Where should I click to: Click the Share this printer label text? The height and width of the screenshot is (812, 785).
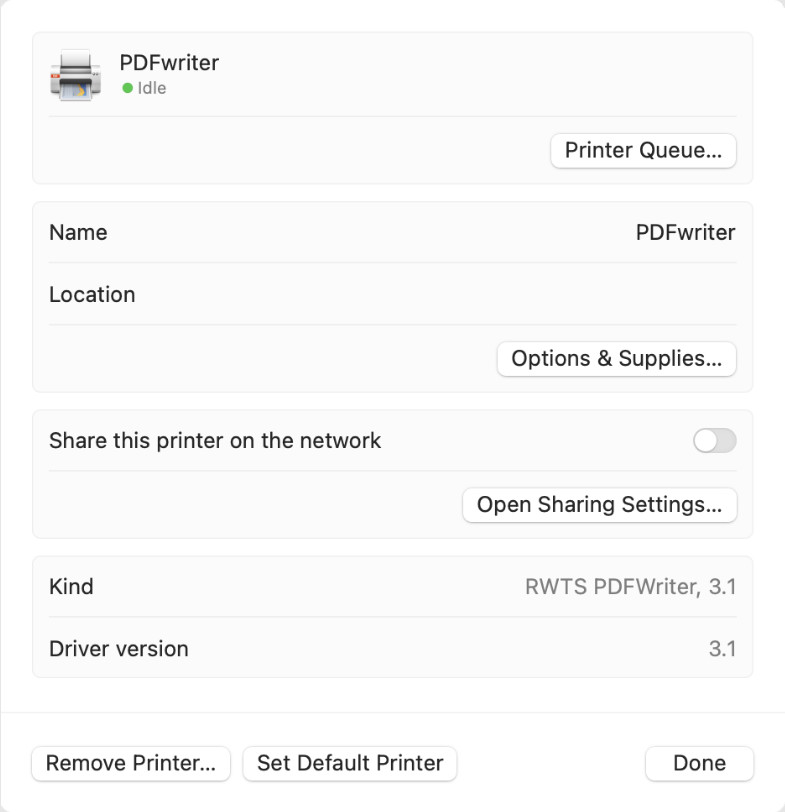(215, 441)
